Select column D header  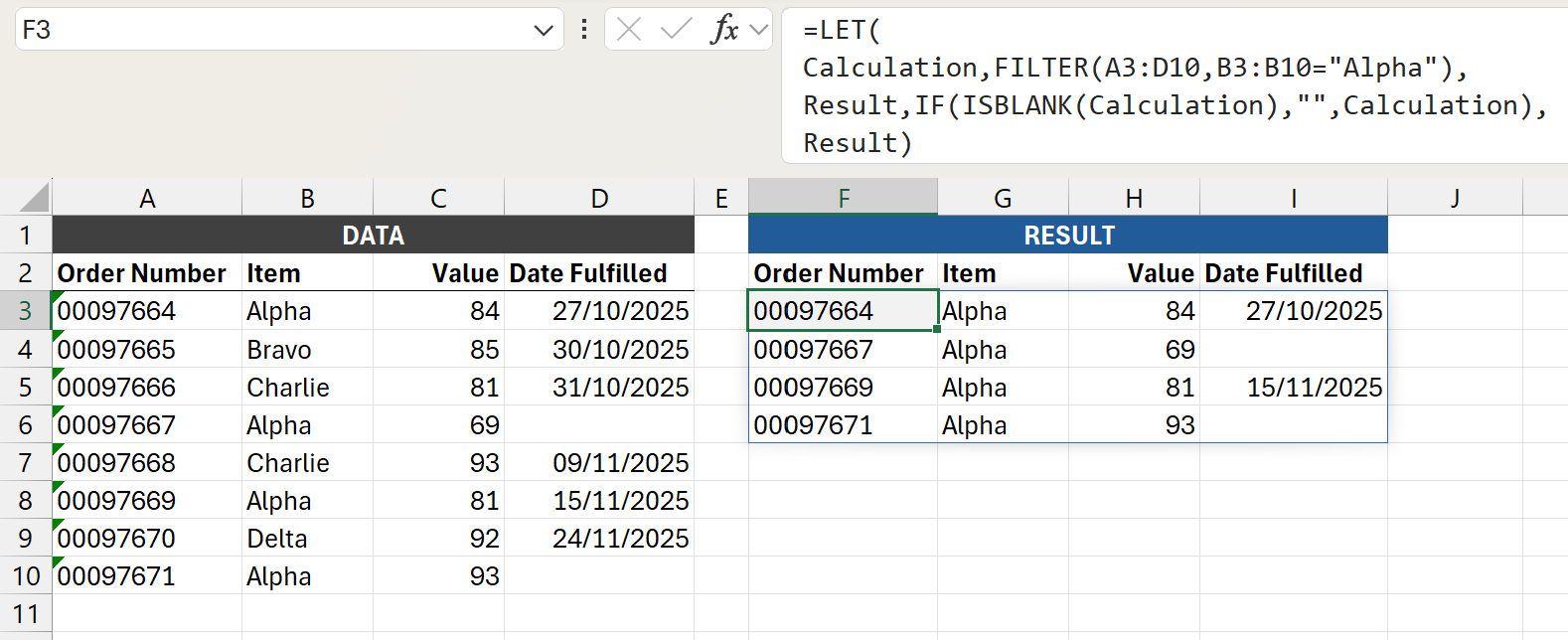pos(599,198)
